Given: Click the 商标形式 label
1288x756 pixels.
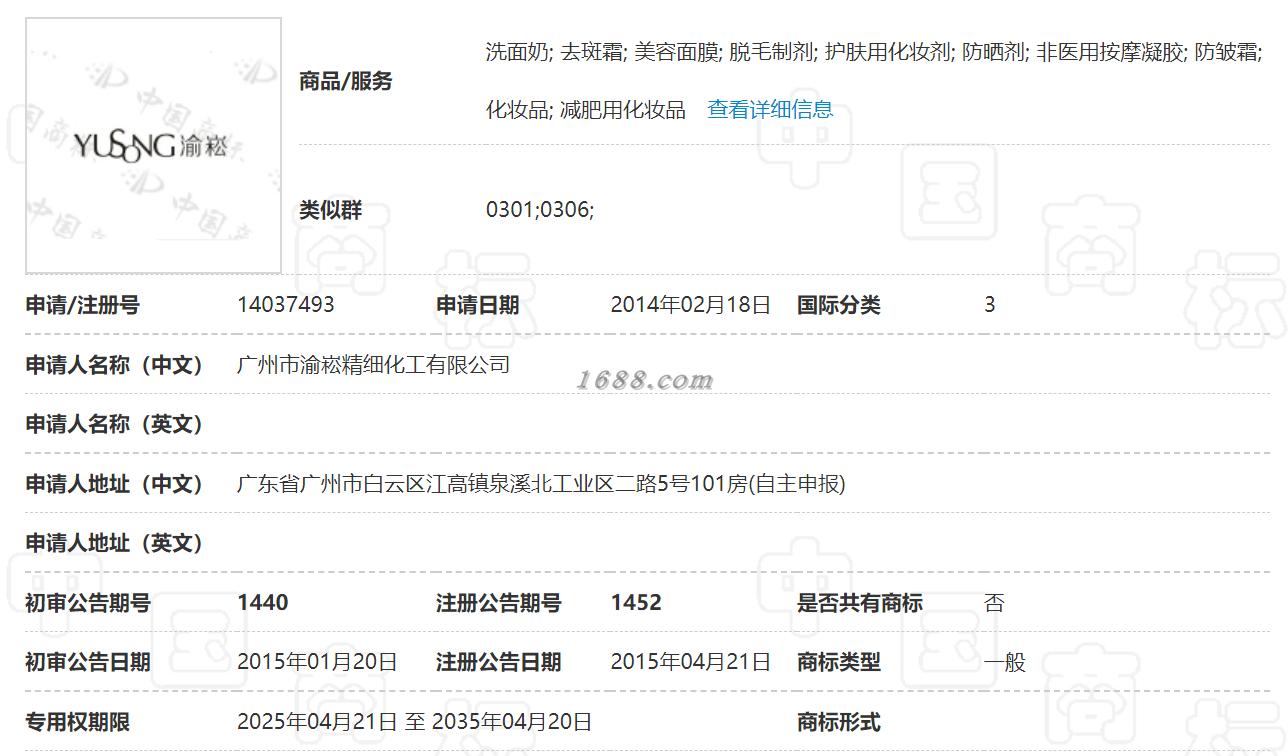Looking at the screenshot, I should tap(839, 723).
